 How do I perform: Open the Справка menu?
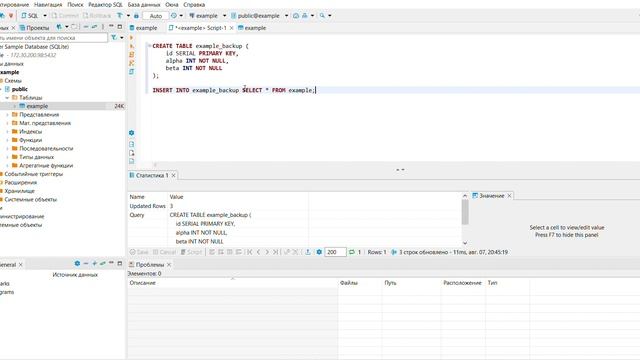click(194, 4)
